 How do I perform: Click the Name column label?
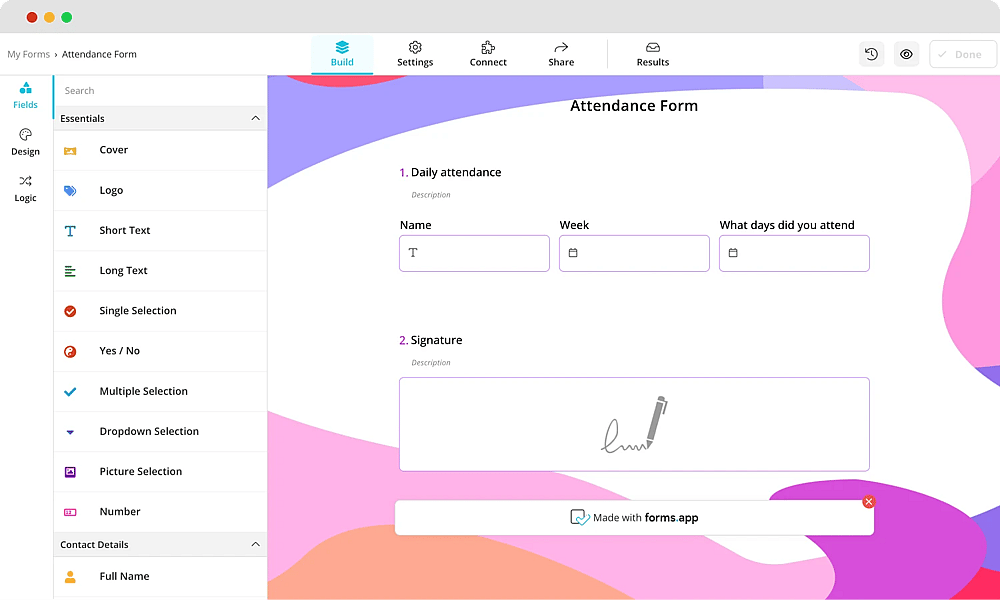[x=416, y=225]
